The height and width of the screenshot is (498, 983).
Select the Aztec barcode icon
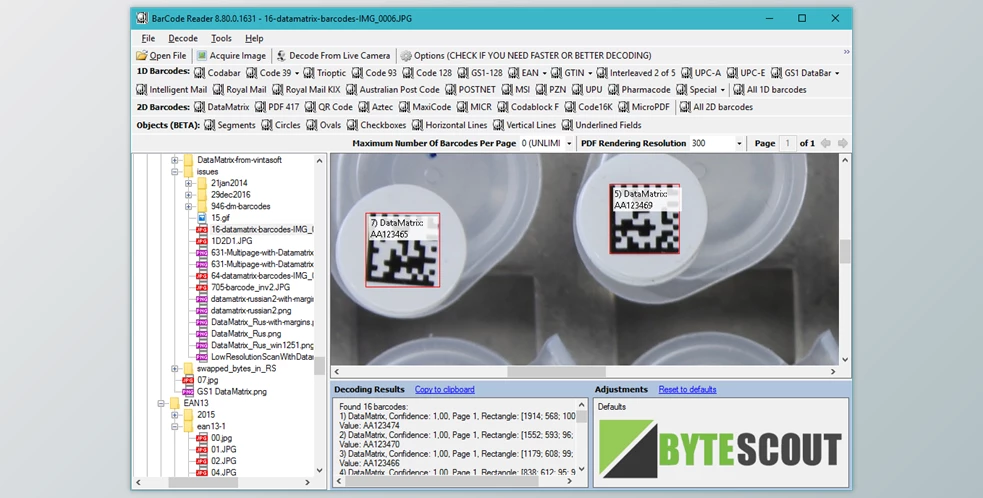[x=364, y=107]
